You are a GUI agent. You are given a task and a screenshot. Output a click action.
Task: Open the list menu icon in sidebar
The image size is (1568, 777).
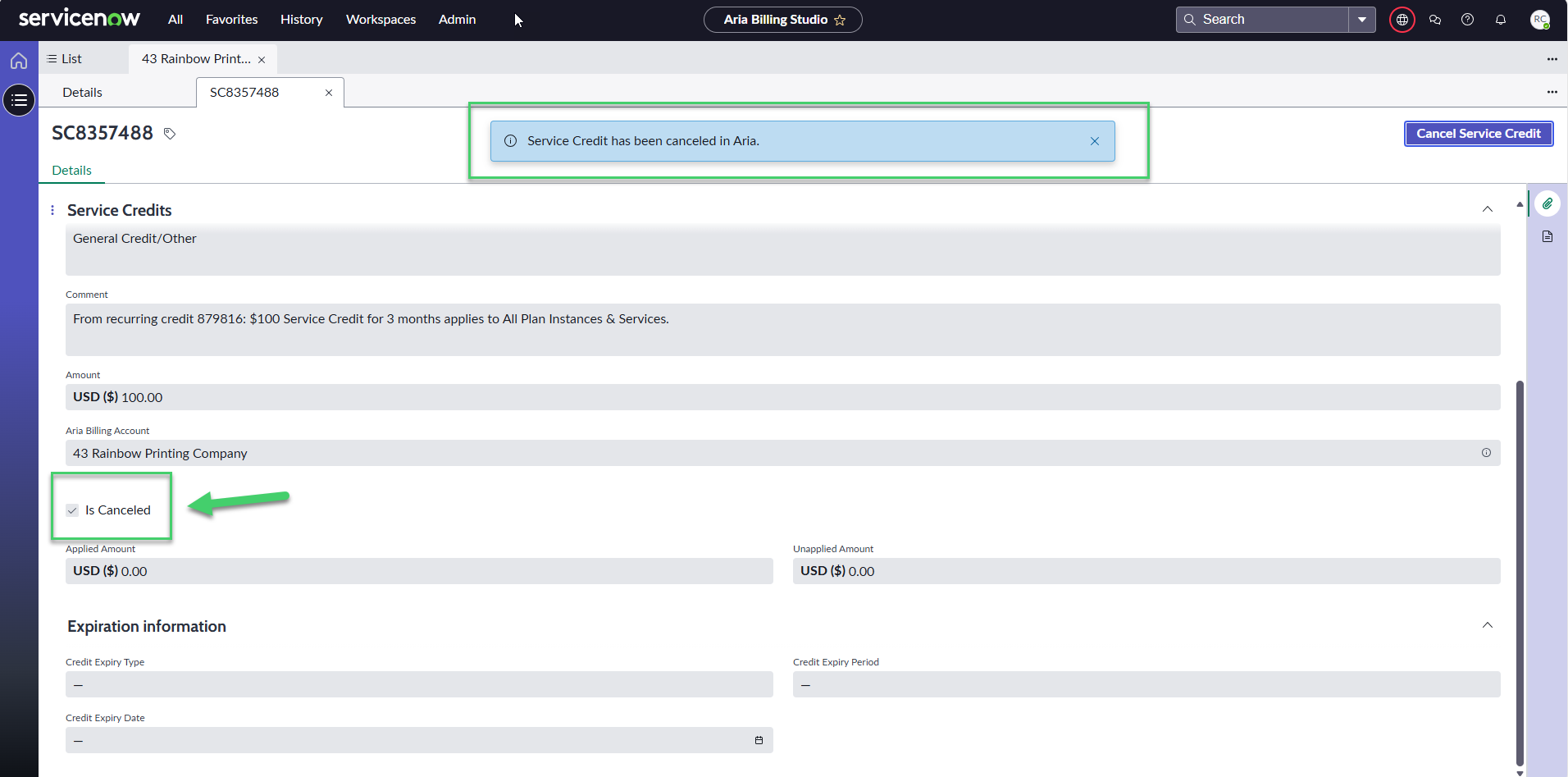coord(19,100)
